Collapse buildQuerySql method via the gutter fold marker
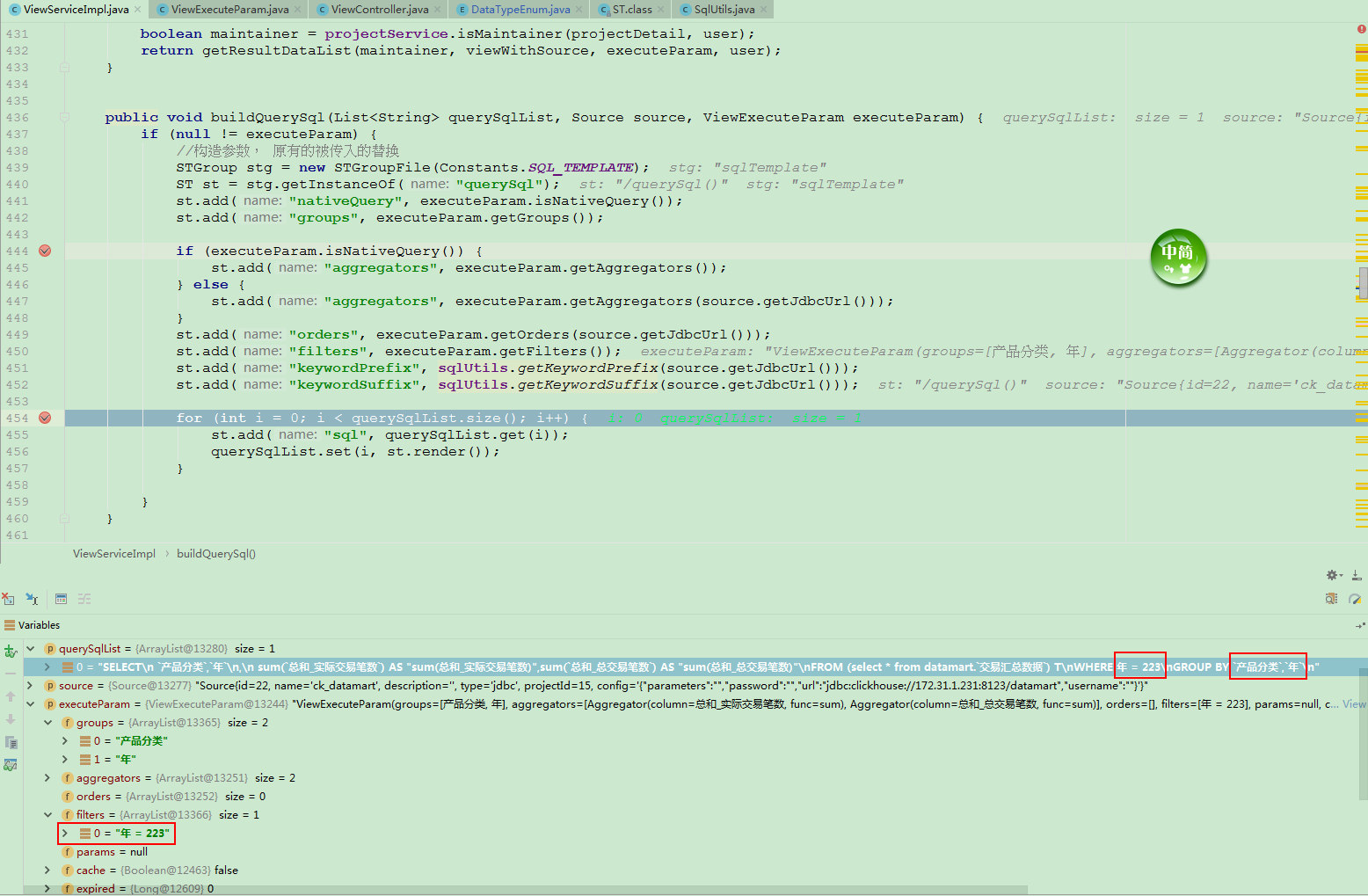 [x=62, y=117]
